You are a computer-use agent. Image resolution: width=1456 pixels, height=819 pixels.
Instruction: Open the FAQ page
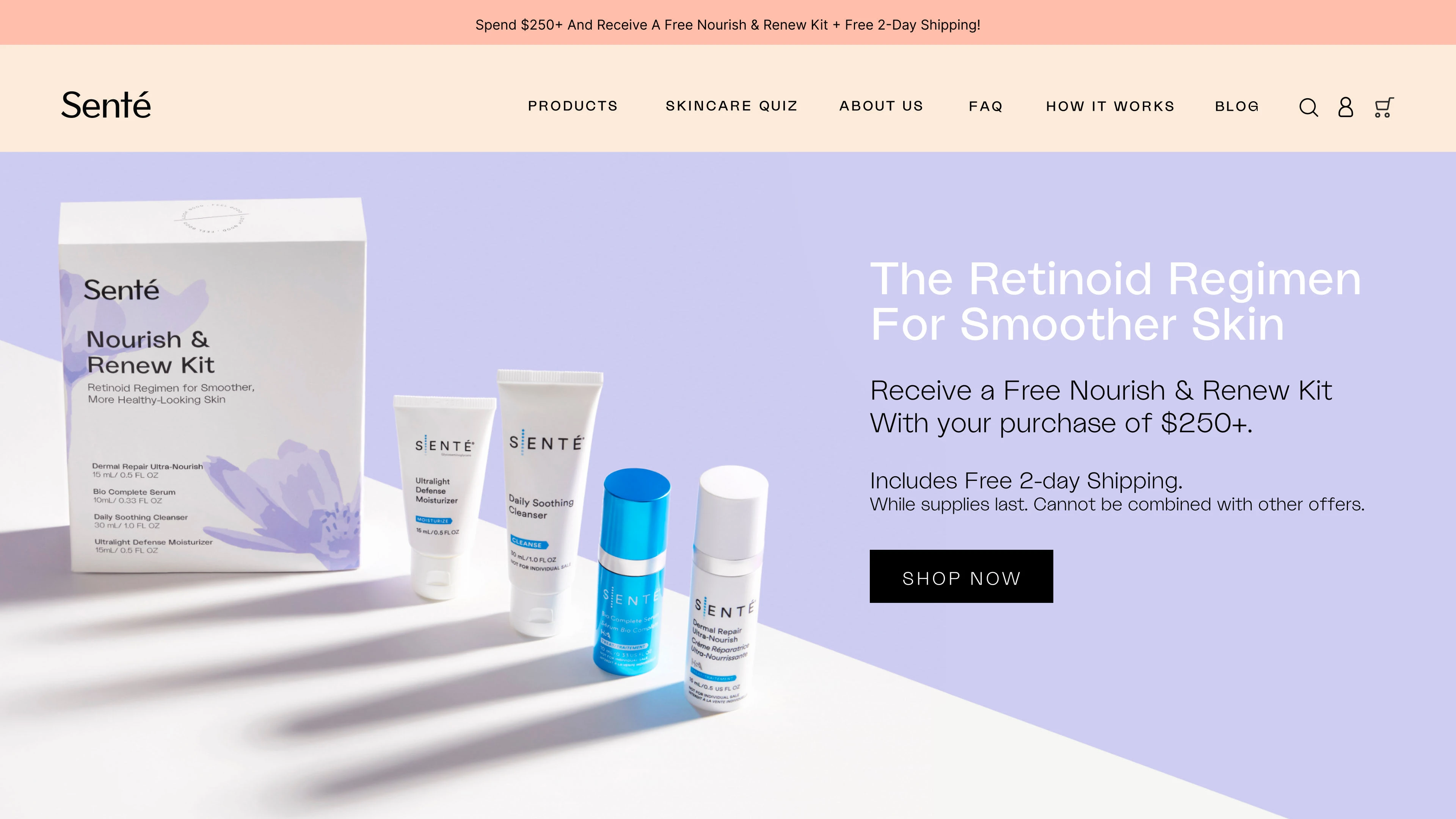[x=986, y=106]
